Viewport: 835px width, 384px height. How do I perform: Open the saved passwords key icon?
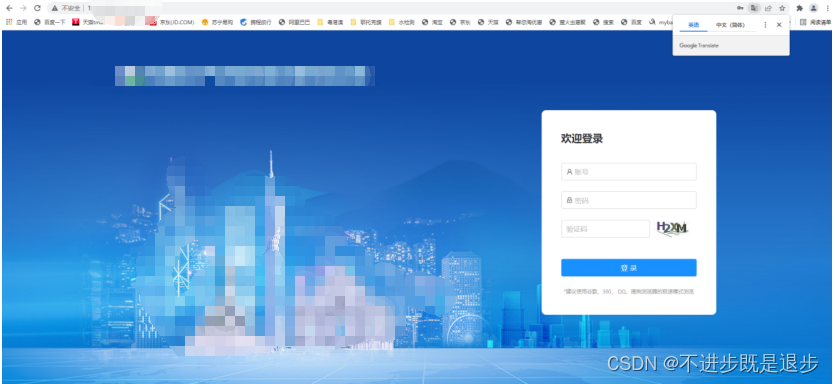(x=740, y=8)
